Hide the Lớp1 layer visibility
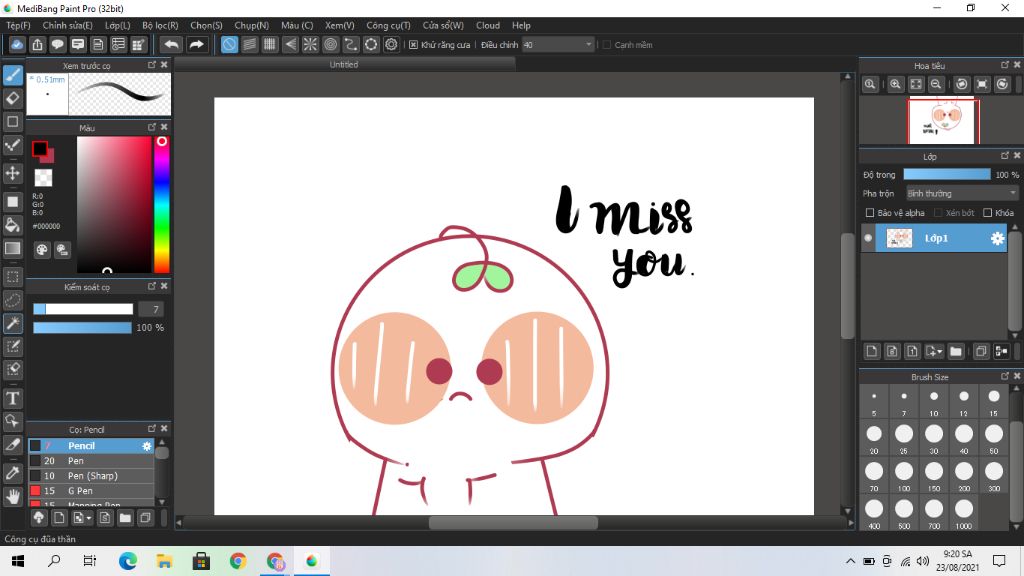The image size is (1024, 576). tap(868, 238)
